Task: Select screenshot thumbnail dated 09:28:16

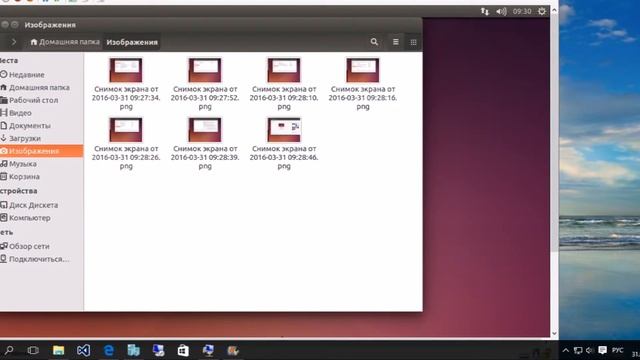Action: tap(362, 70)
